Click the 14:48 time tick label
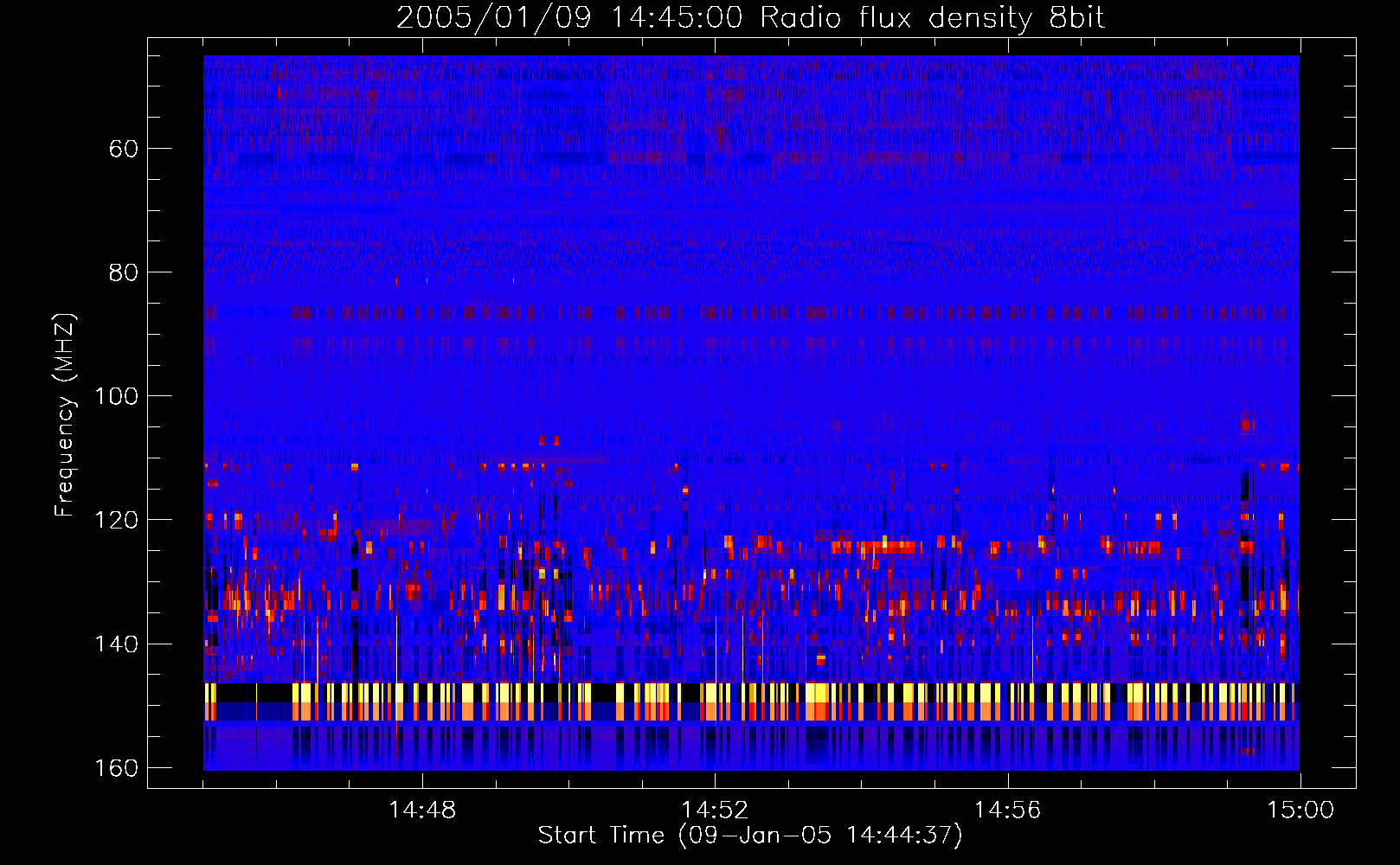Image resolution: width=1400 pixels, height=865 pixels. (x=422, y=811)
